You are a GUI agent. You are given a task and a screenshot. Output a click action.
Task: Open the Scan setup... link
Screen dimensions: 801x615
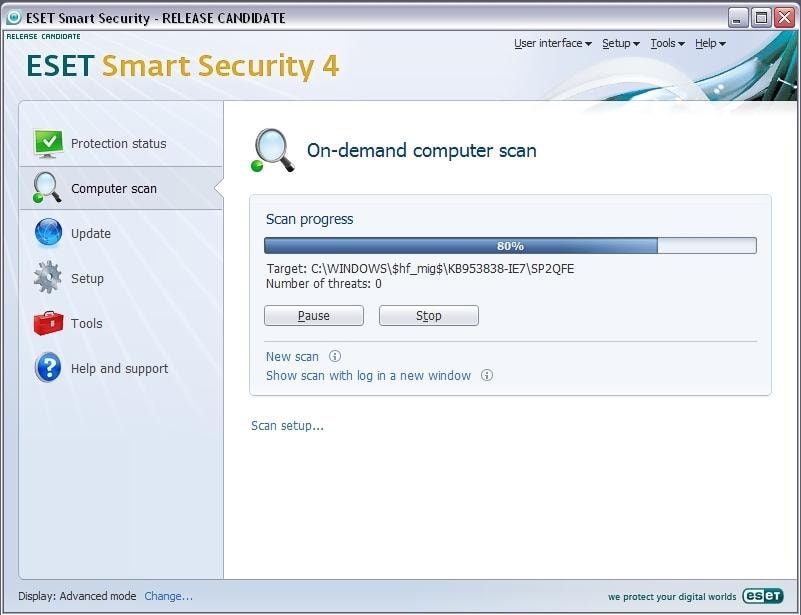[287, 425]
